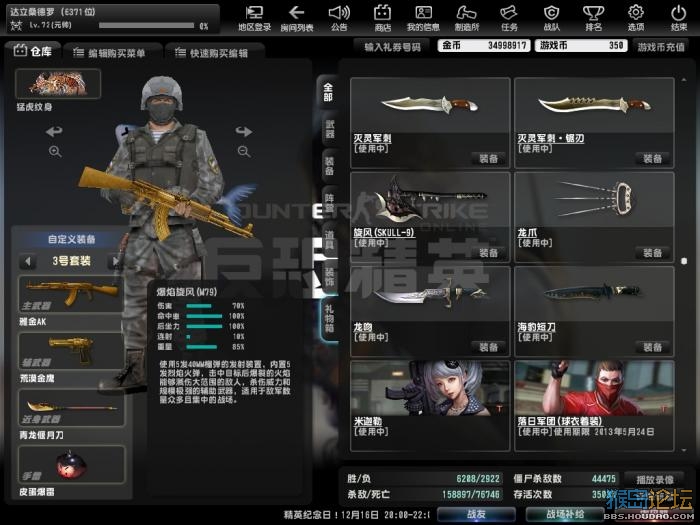Screen dimensions: 700x525
Task: Select the 装饰 decoration category tab
Action: pyautogui.click(x=329, y=277)
